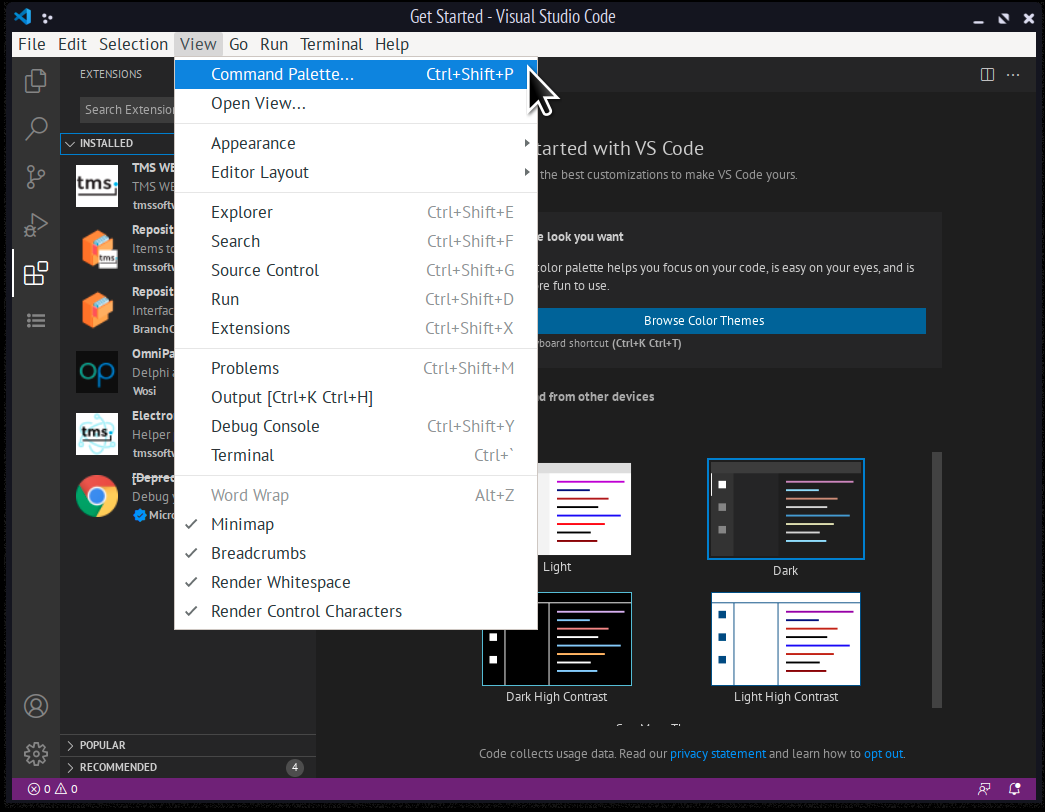
Task: Focus the Search Extensions input field
Action: point(128,109)
